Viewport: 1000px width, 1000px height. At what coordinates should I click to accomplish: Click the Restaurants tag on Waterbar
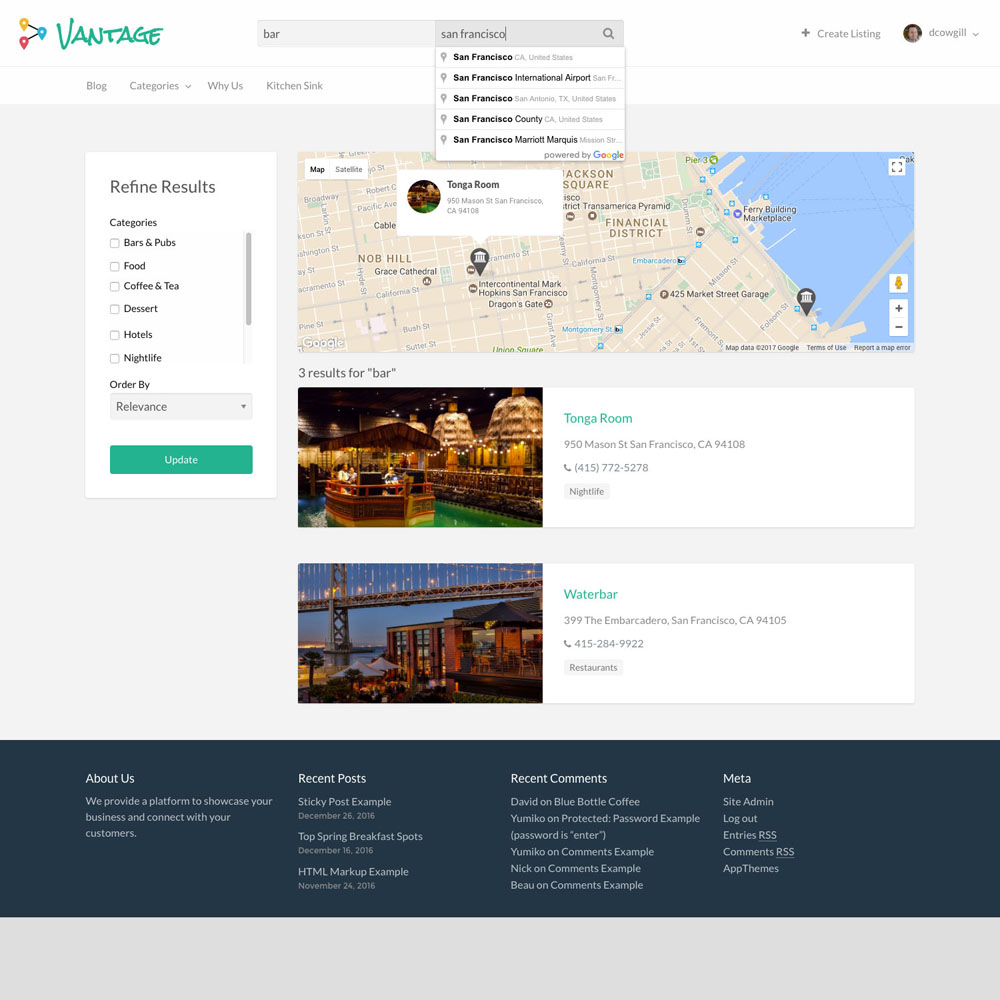pos(593,667)
